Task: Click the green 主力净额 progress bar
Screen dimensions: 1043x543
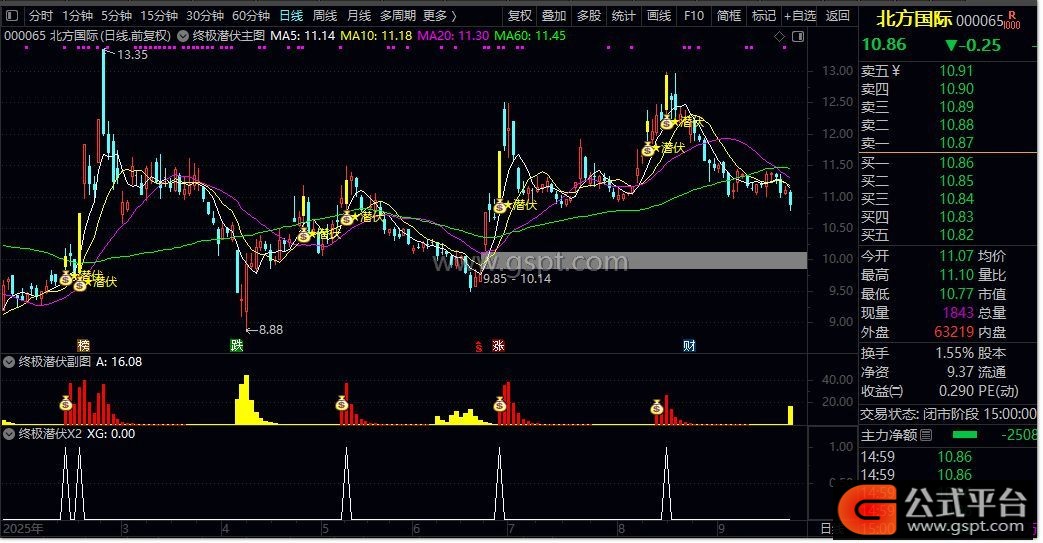Action: 964,435
